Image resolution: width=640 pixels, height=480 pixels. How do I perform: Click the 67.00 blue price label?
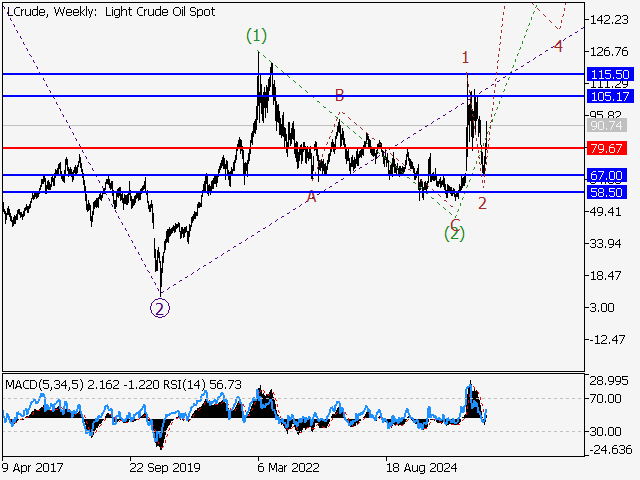[607, 176]
